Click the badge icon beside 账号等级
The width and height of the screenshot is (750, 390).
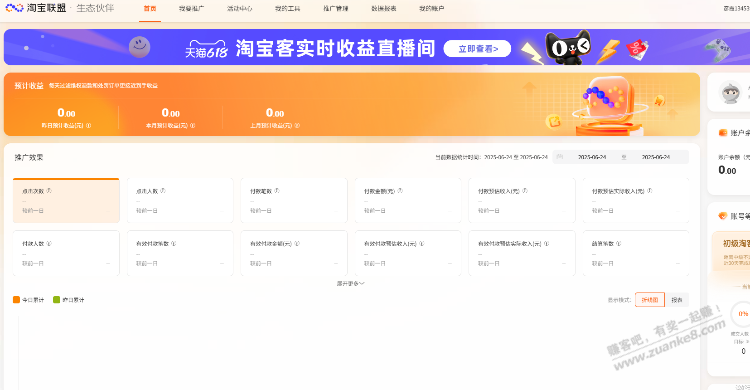tap(723, 216)
